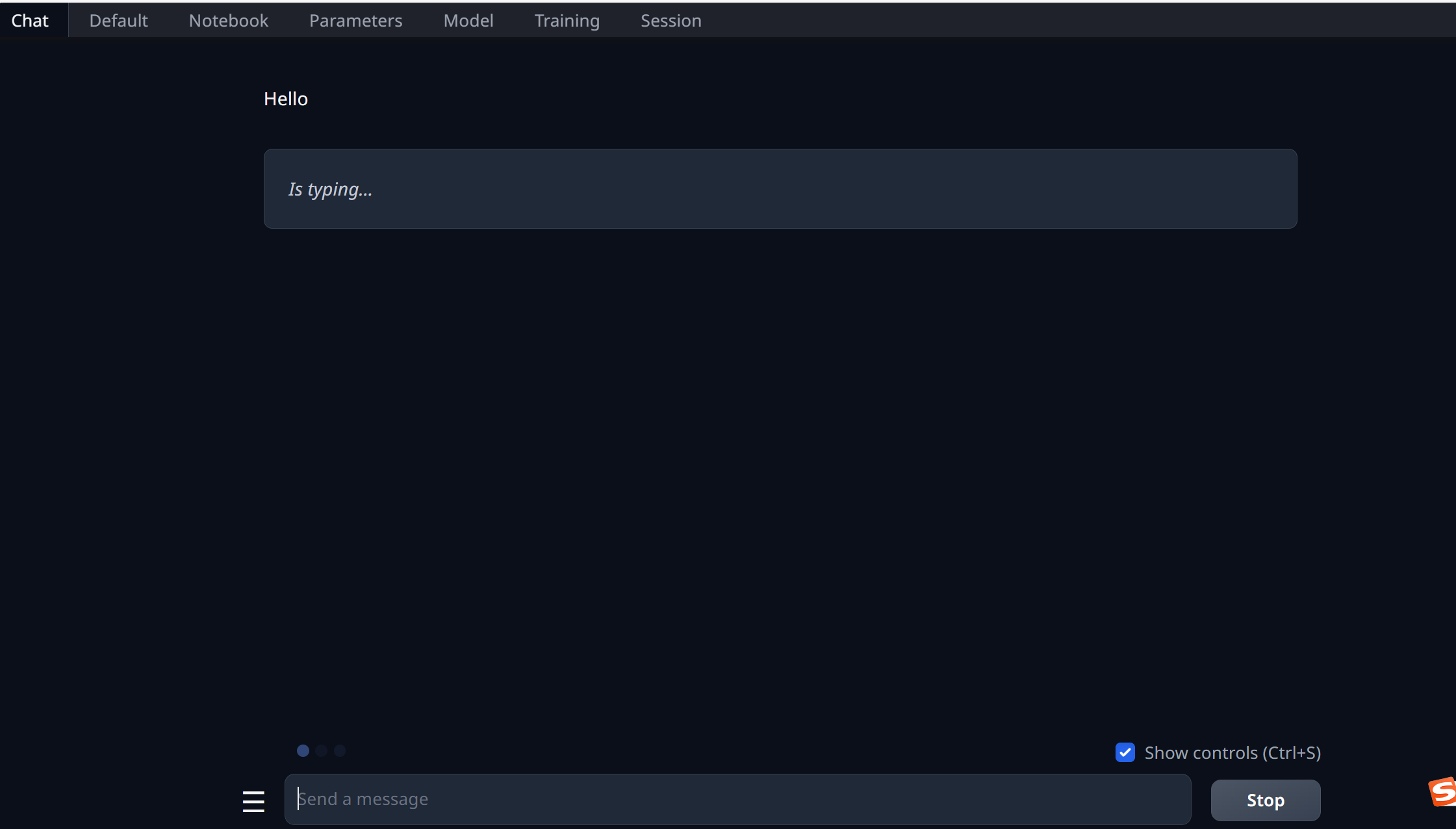Switch to the Session tab
This screenshot has width=1456, height=829.
[671, 21]
